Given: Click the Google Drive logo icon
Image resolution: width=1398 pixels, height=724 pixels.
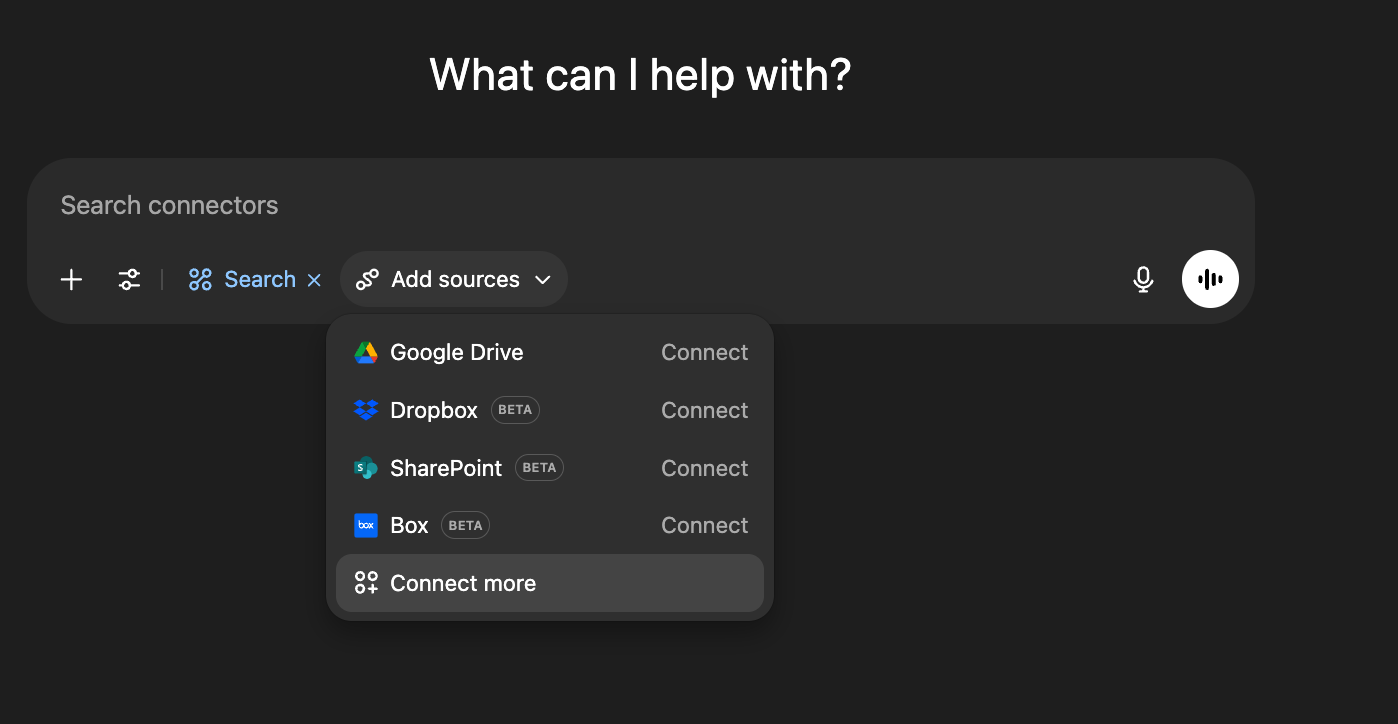Looking at the screenshot, I should tap(366, 353).
